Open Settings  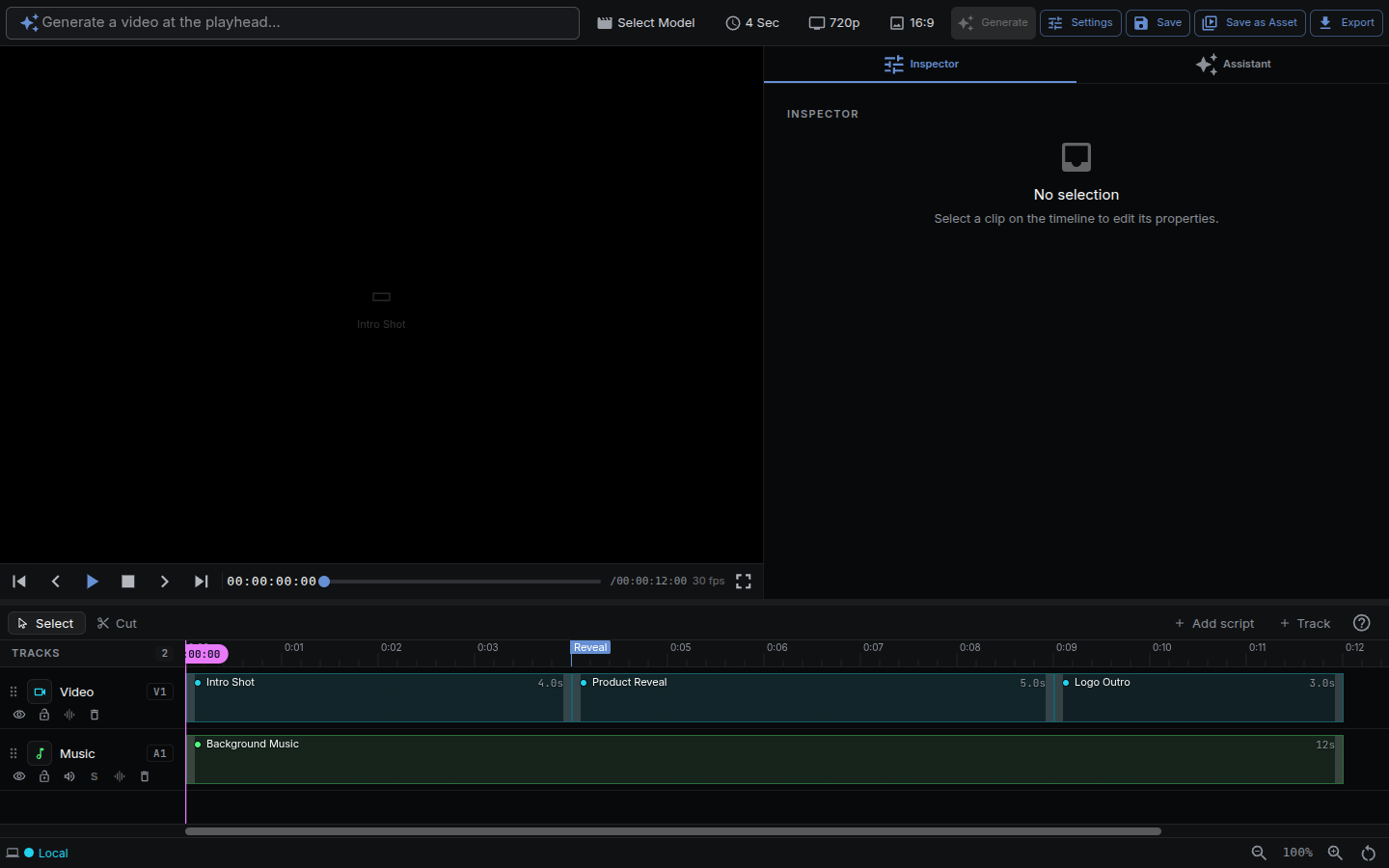1080,22
